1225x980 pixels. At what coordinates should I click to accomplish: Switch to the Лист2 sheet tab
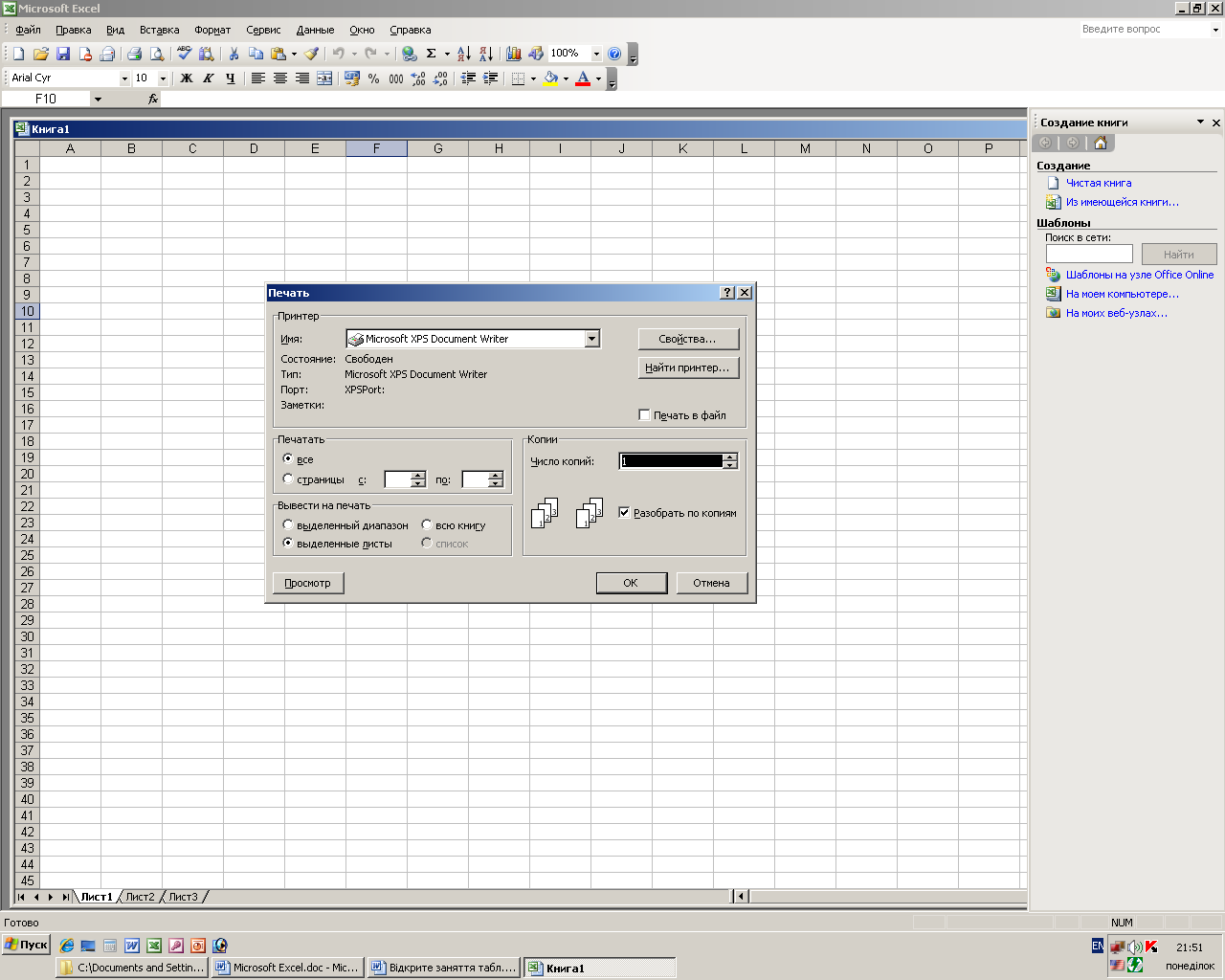coord(140,897)
